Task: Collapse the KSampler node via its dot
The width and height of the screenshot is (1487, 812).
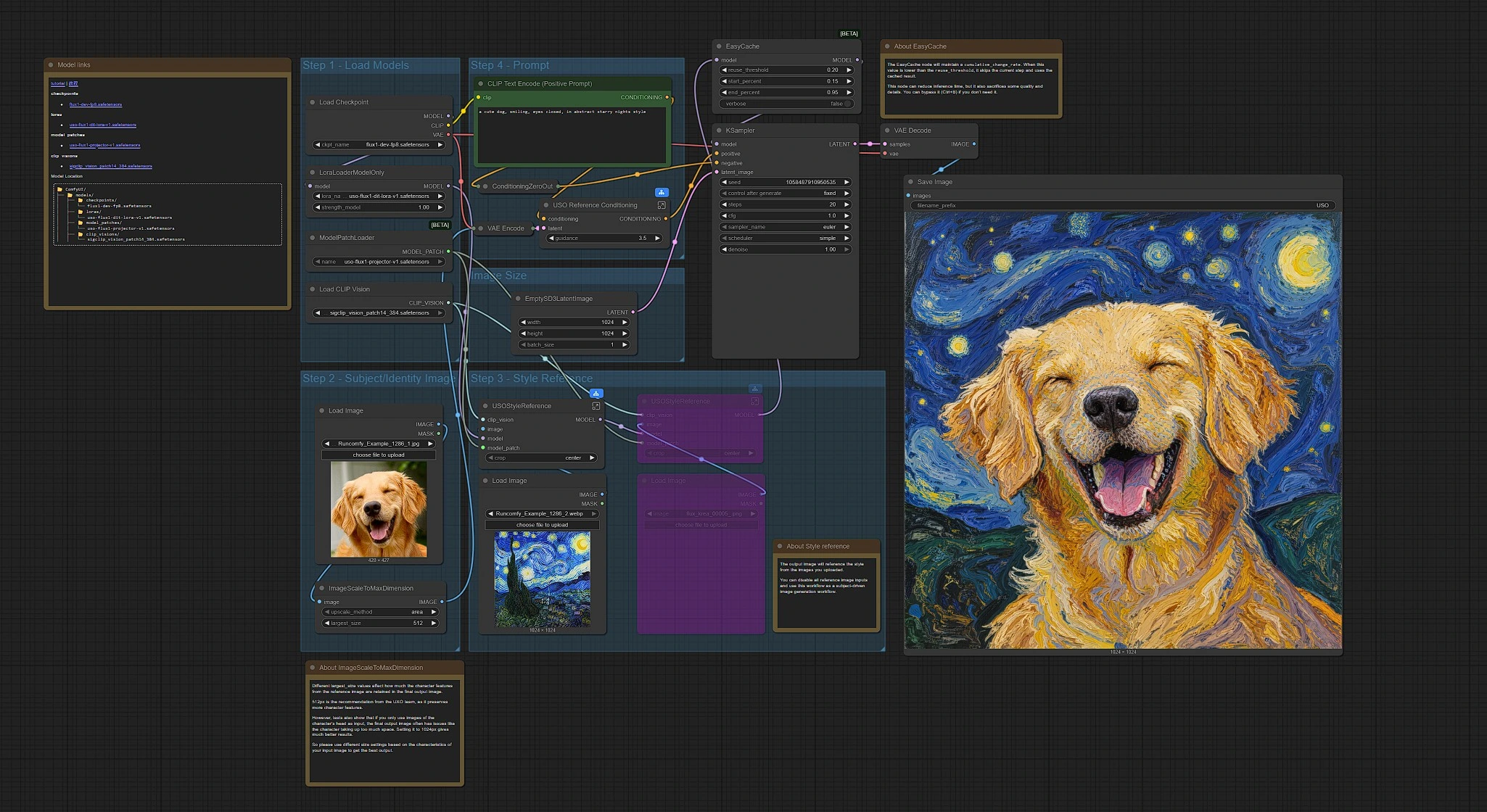Action: point(720,130)
